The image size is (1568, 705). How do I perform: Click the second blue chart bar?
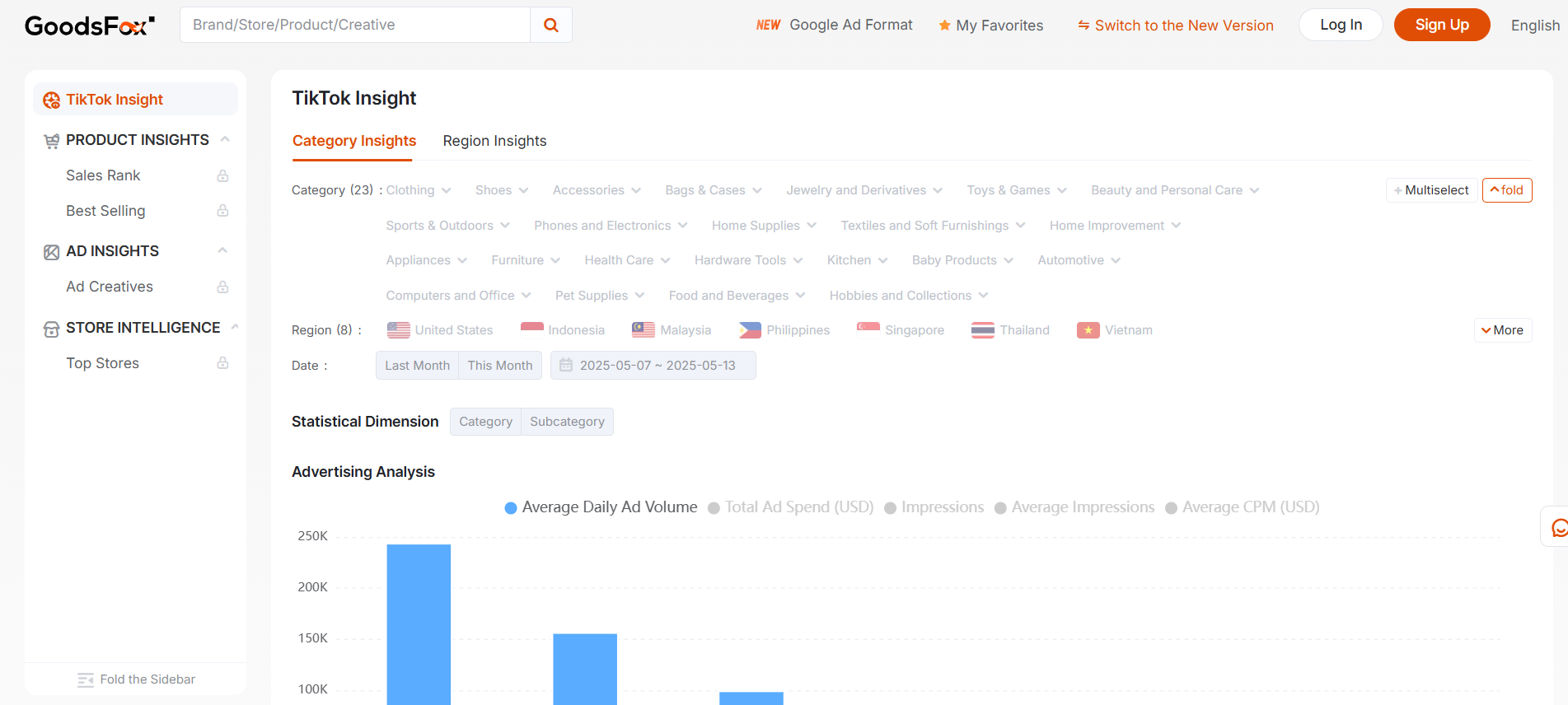585,669
